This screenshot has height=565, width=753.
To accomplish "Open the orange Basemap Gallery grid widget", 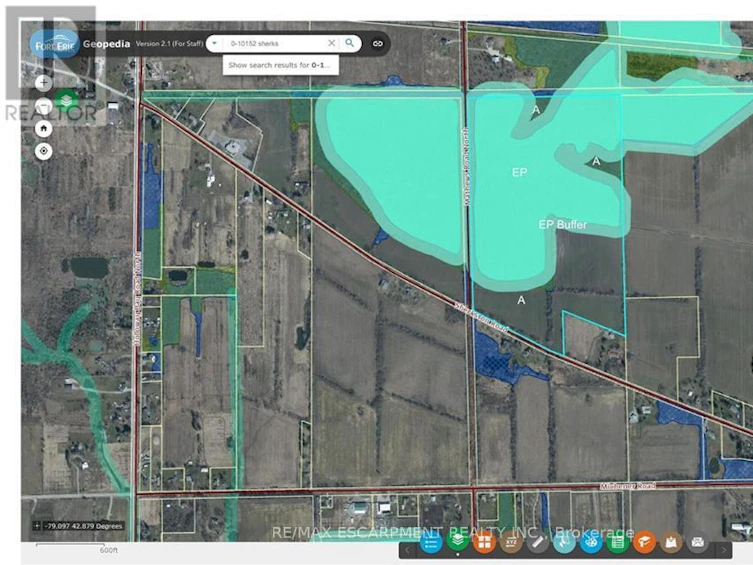I will (484, 543).
